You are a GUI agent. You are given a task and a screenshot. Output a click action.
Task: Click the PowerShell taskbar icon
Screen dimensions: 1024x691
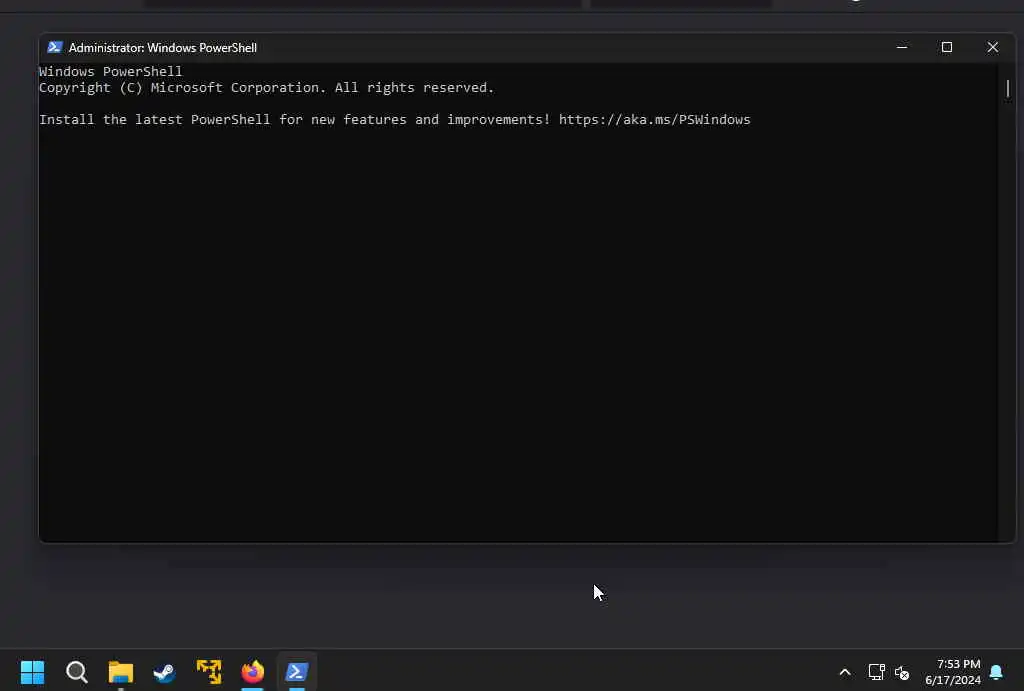(296, 671)
